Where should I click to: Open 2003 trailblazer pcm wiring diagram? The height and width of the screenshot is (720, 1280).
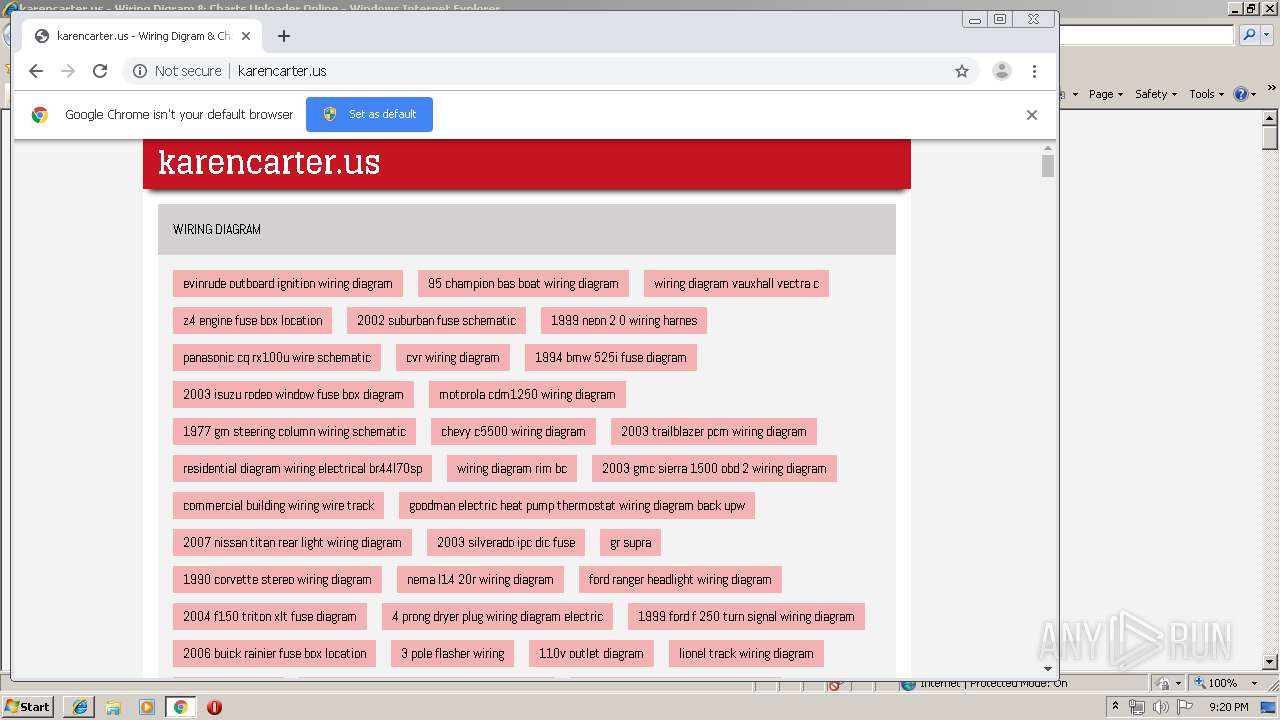[x=714, y=432]
